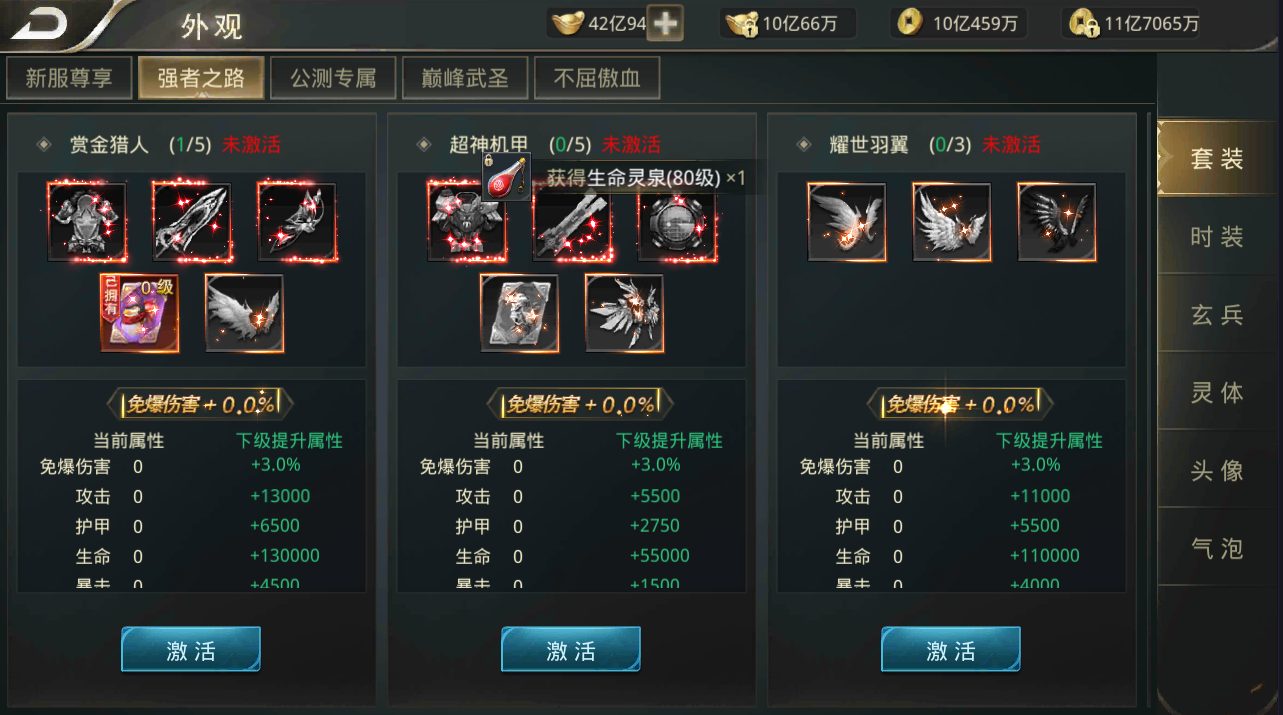
Task: Choose the mecha sword weapon icon
Action: [572, 222]
